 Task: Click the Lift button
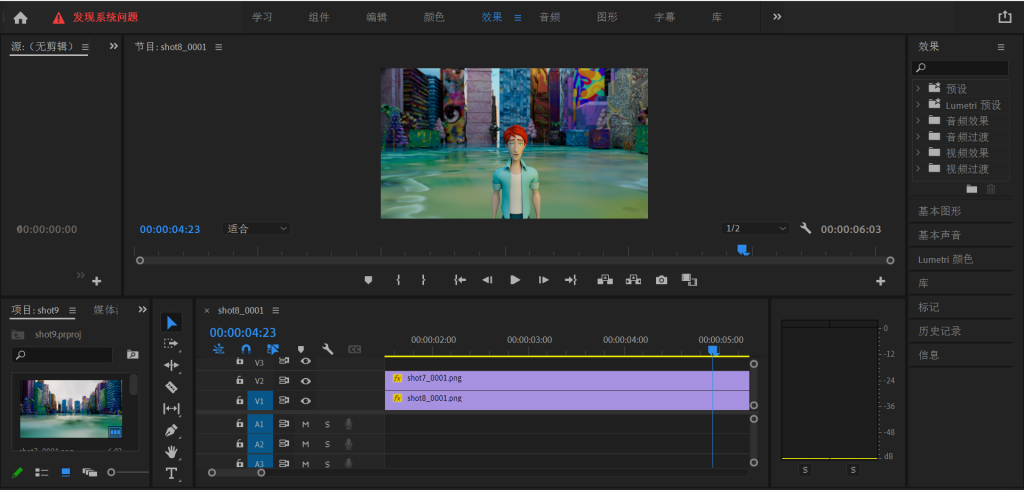[x=605, y=280]
